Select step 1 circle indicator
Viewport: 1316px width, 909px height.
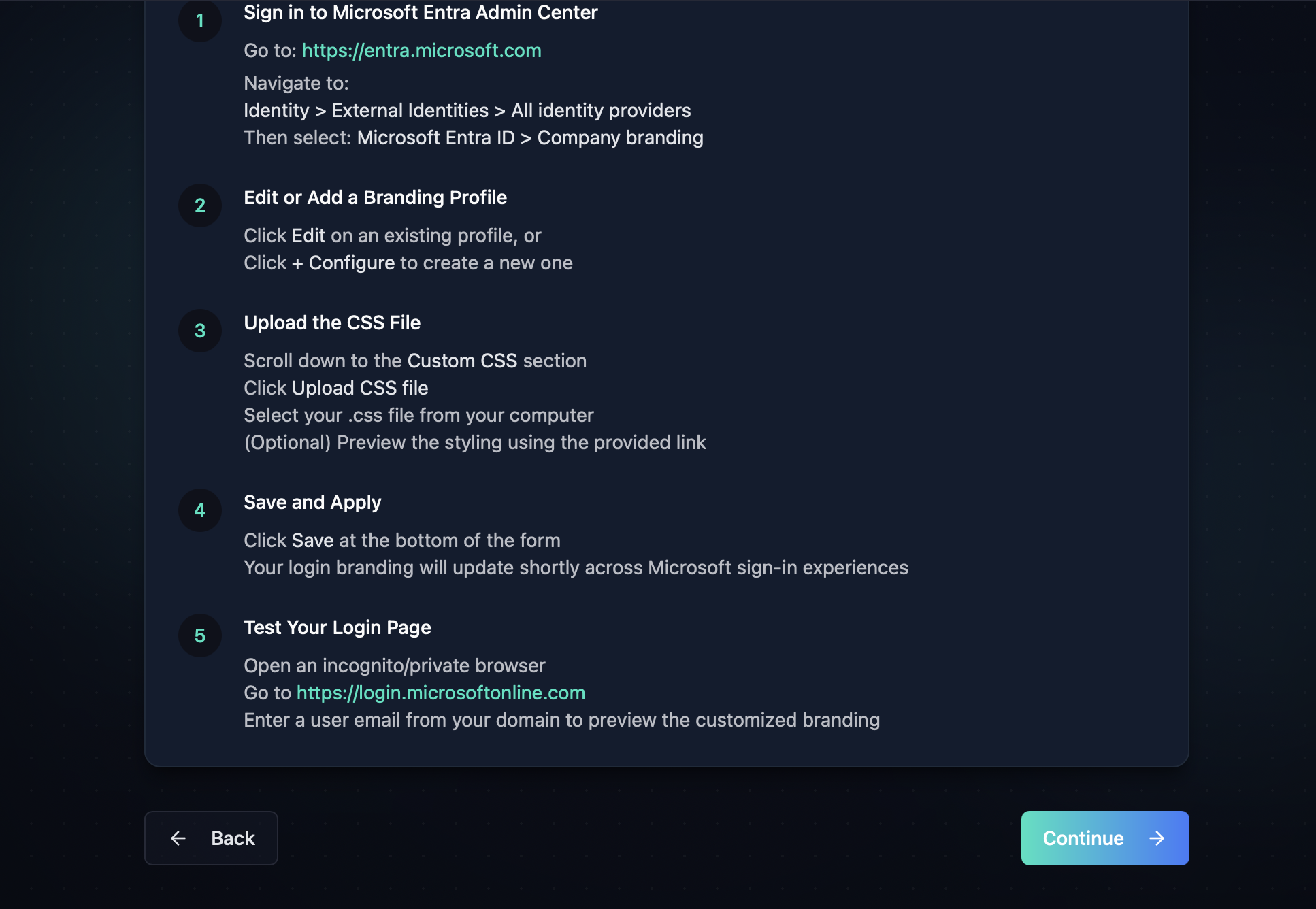pyautogui.click(x=199, y=21)
